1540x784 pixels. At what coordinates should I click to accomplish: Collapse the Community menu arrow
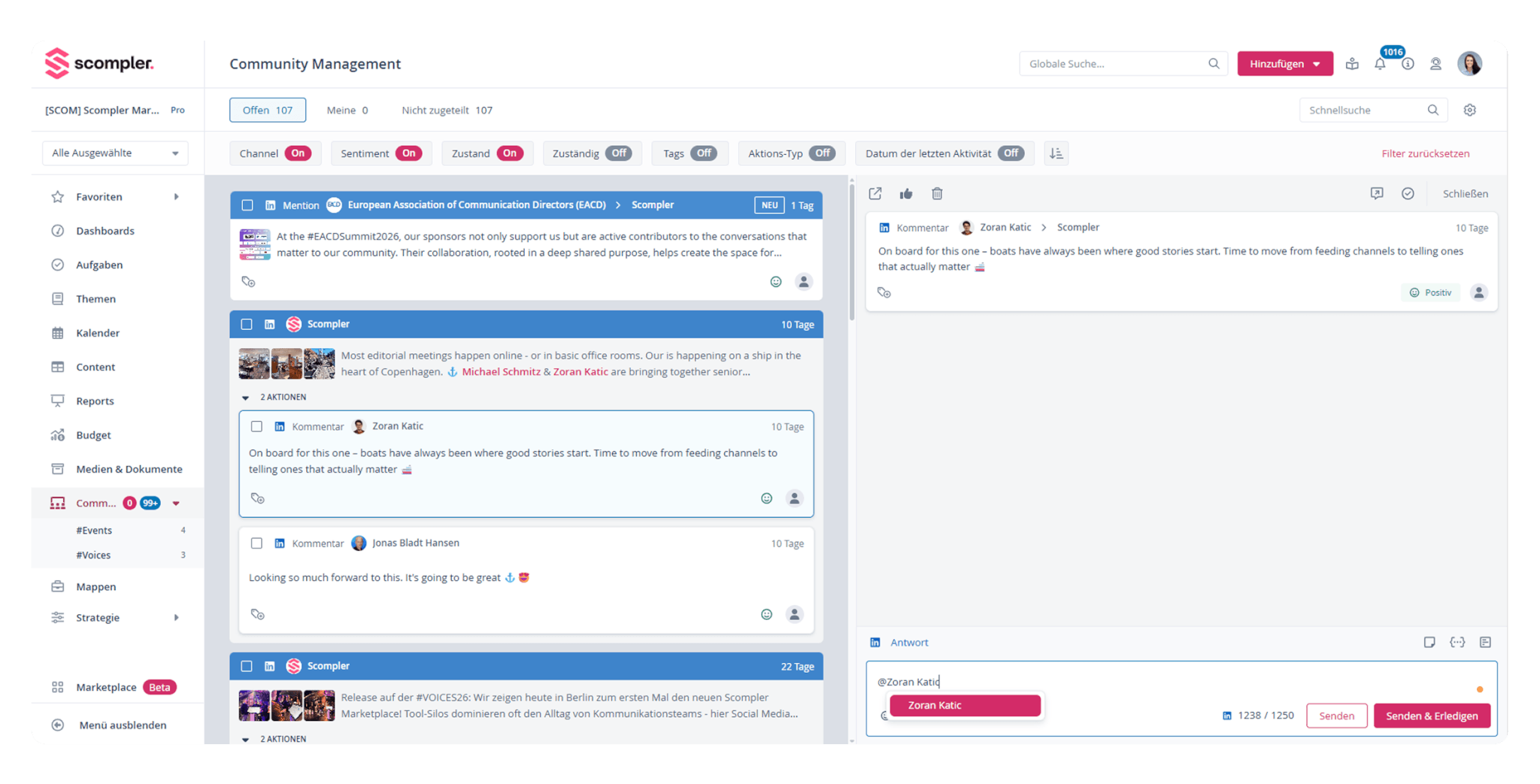[x=176, y=504]
